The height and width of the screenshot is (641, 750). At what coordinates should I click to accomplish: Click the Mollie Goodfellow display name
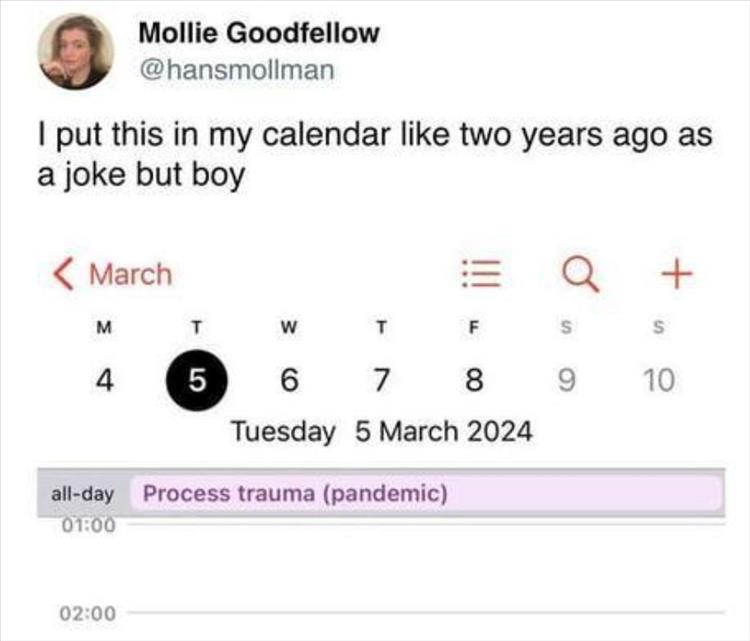(259, 32)
